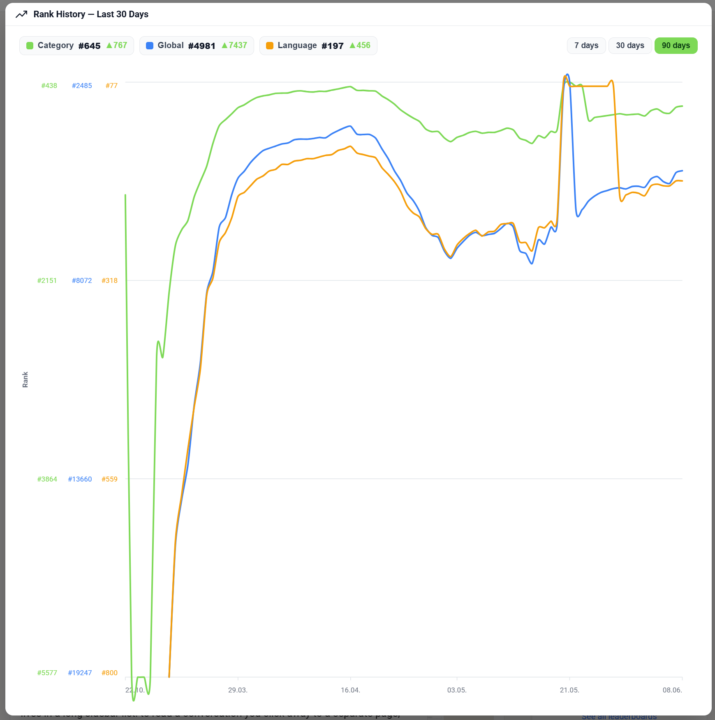Click the green Category color square
Viewport: 715px width, 720px height.
(30, 45)
